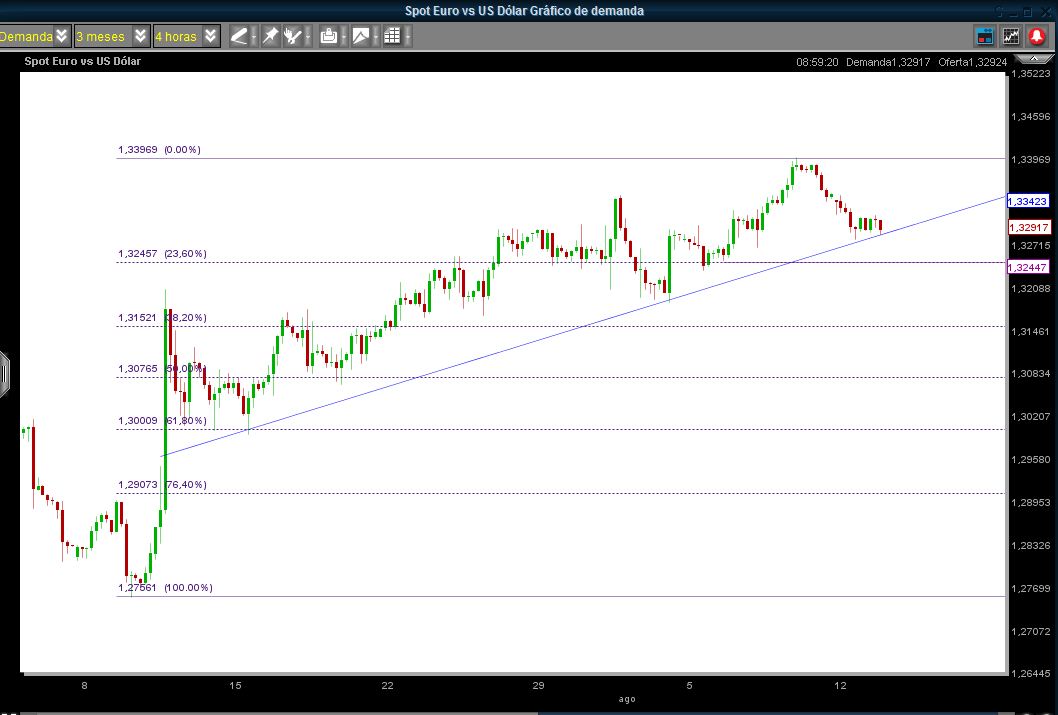Select the red 1,32917 current price tag
1058x715 pixels.
tap(1030, 227)
